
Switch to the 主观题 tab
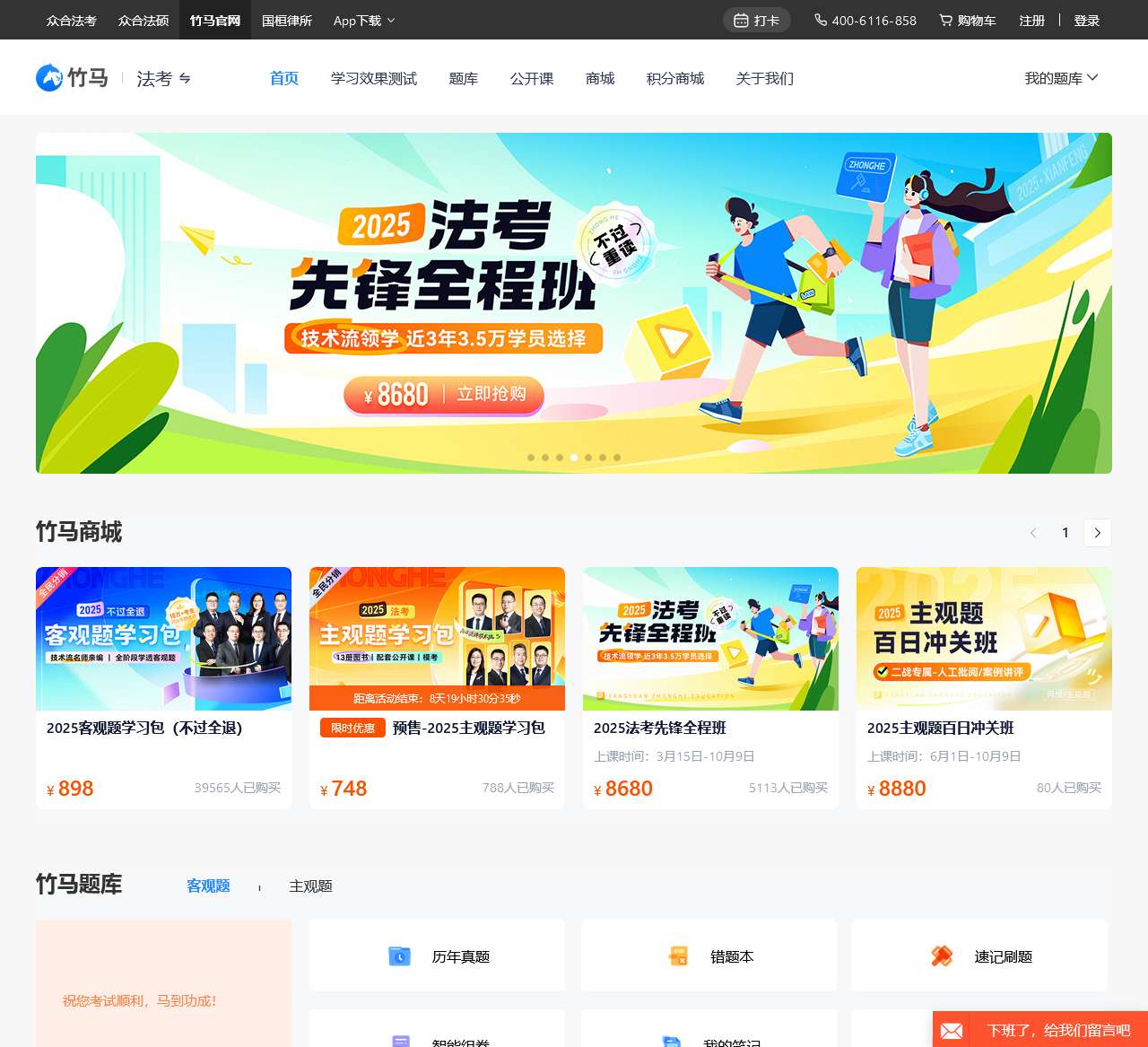click(x=311, y=886)
